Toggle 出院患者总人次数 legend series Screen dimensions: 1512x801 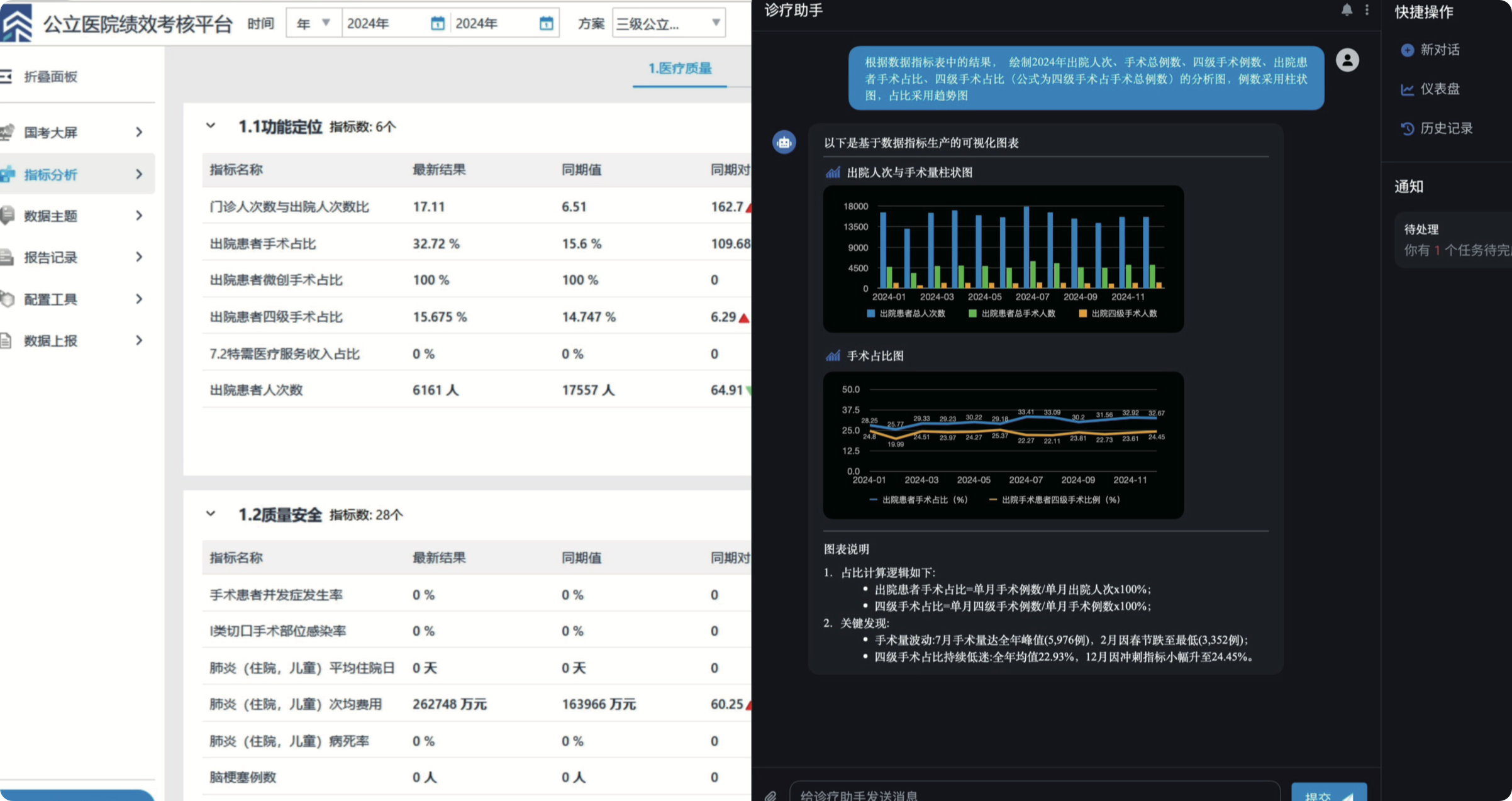906,313
